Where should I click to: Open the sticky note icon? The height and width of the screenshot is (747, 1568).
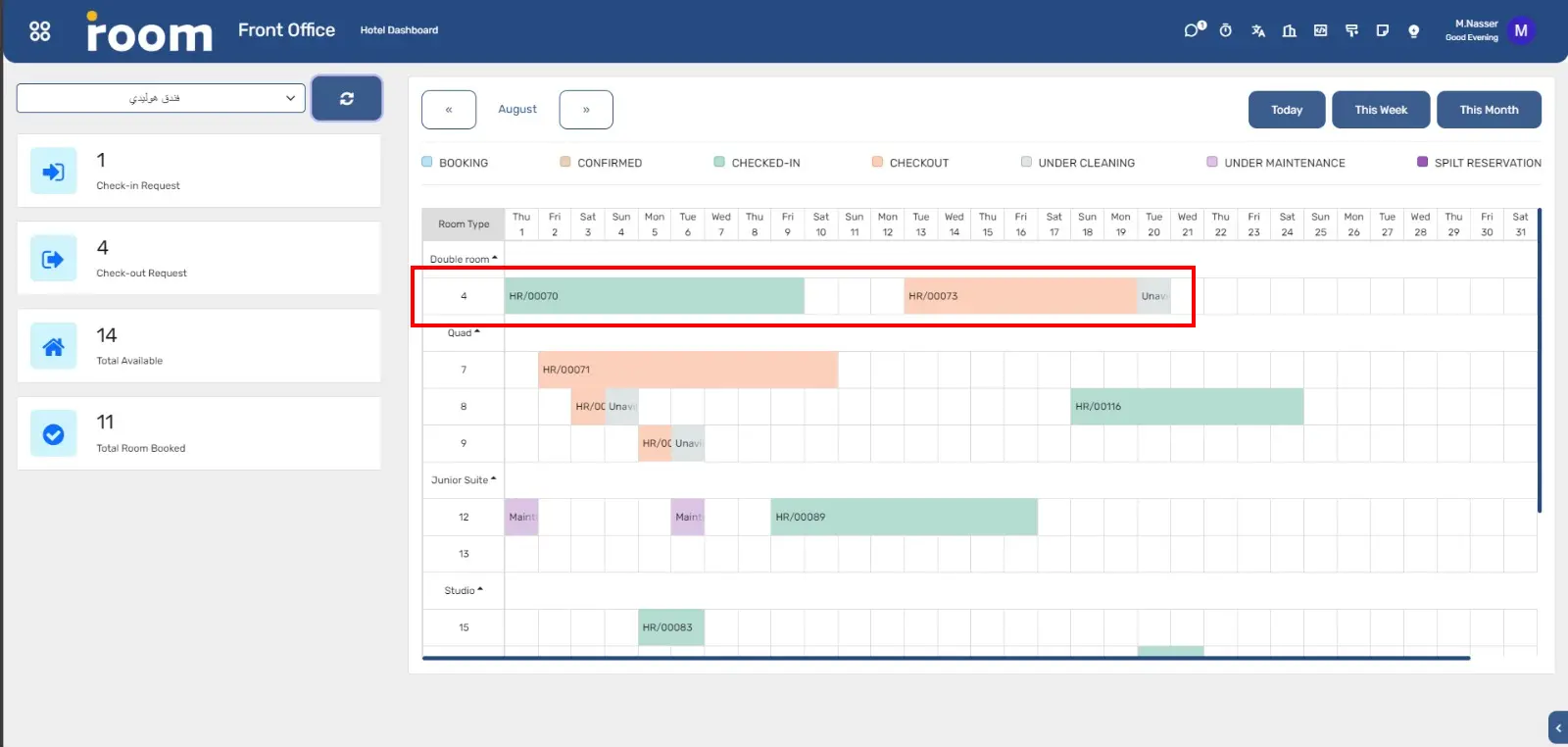(1382, 30)
